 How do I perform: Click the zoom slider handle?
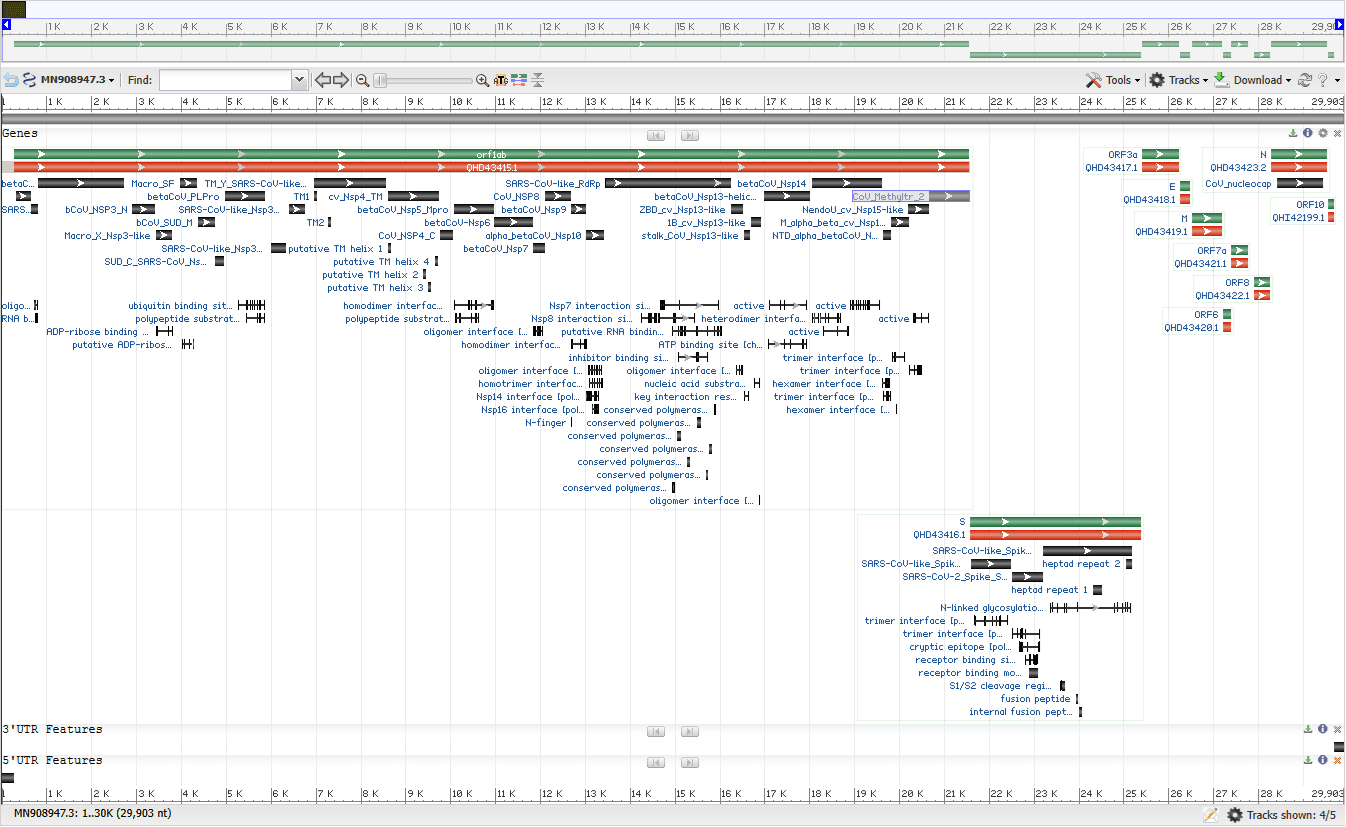coord(381,80)
